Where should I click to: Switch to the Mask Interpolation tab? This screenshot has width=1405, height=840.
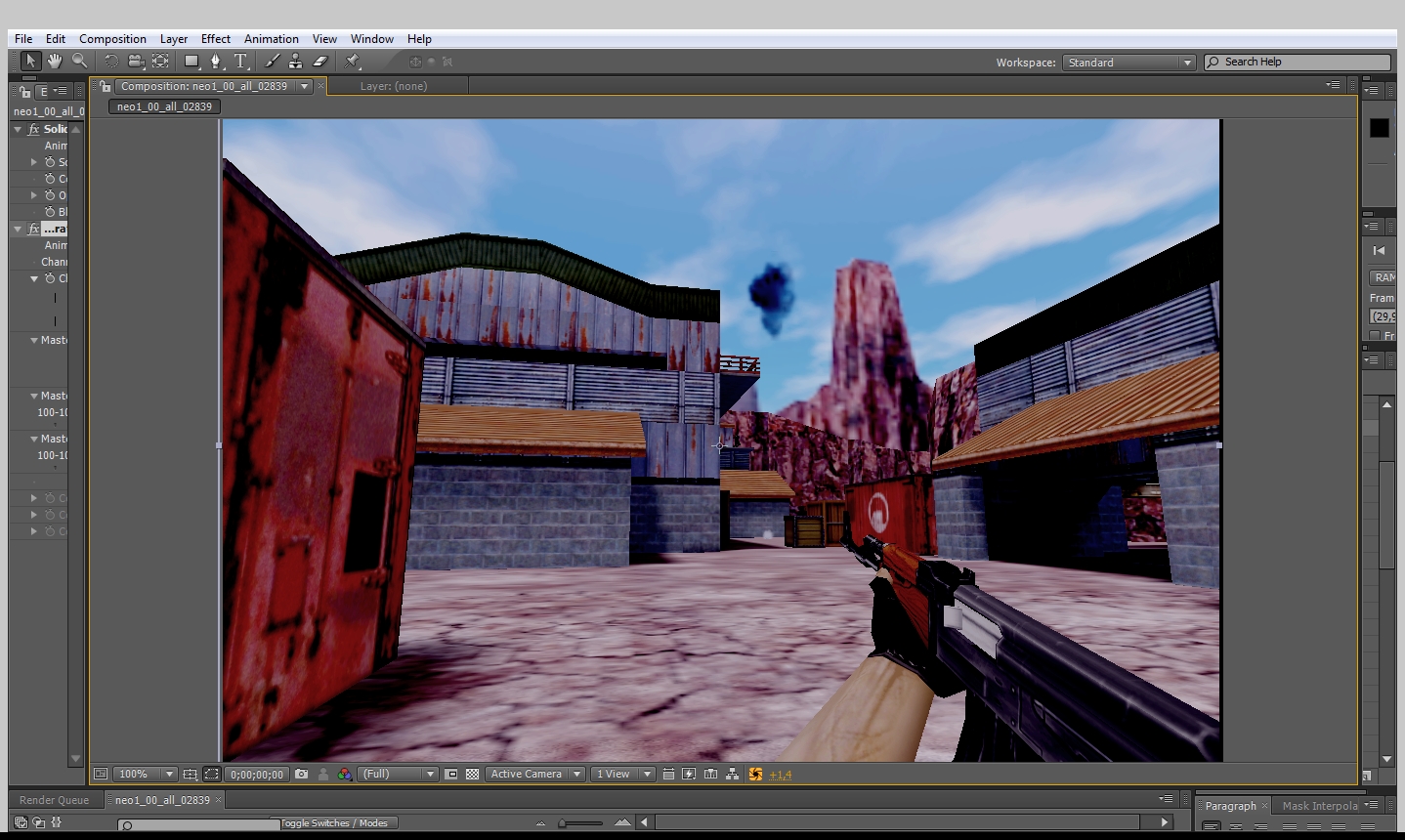[1320, 806]
